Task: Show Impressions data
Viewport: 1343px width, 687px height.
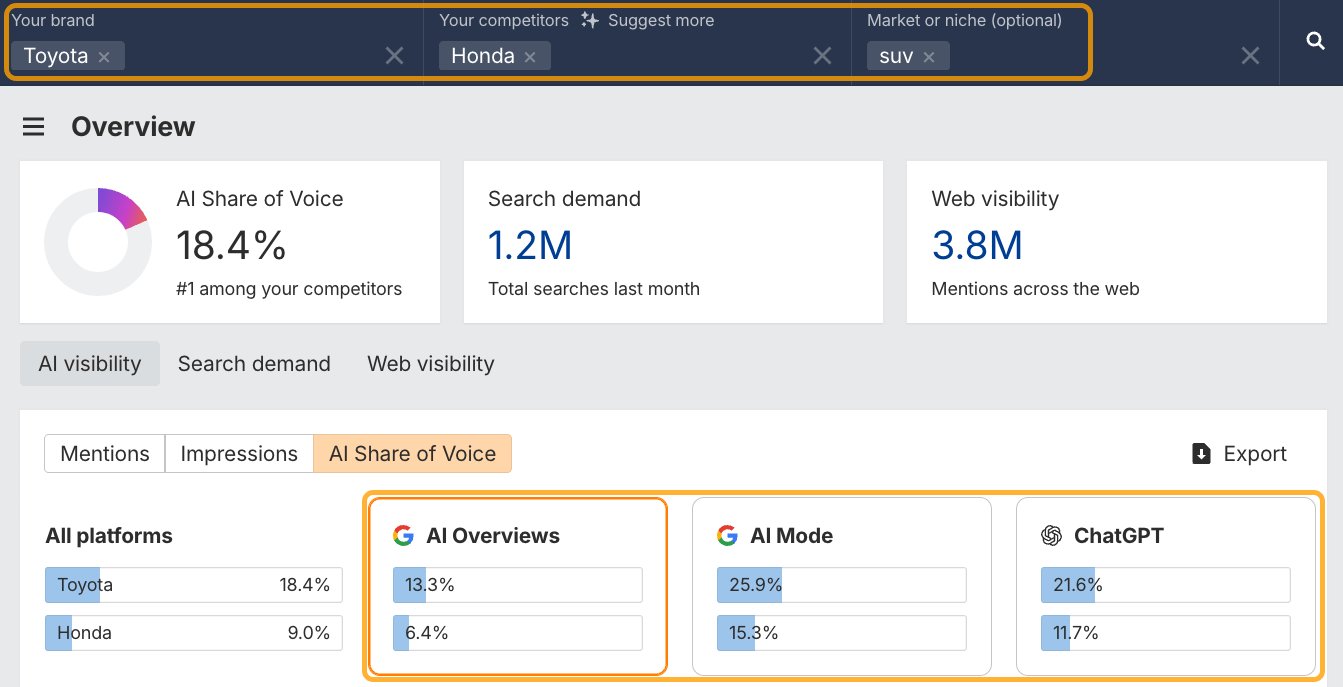Action: click(239, 453)
